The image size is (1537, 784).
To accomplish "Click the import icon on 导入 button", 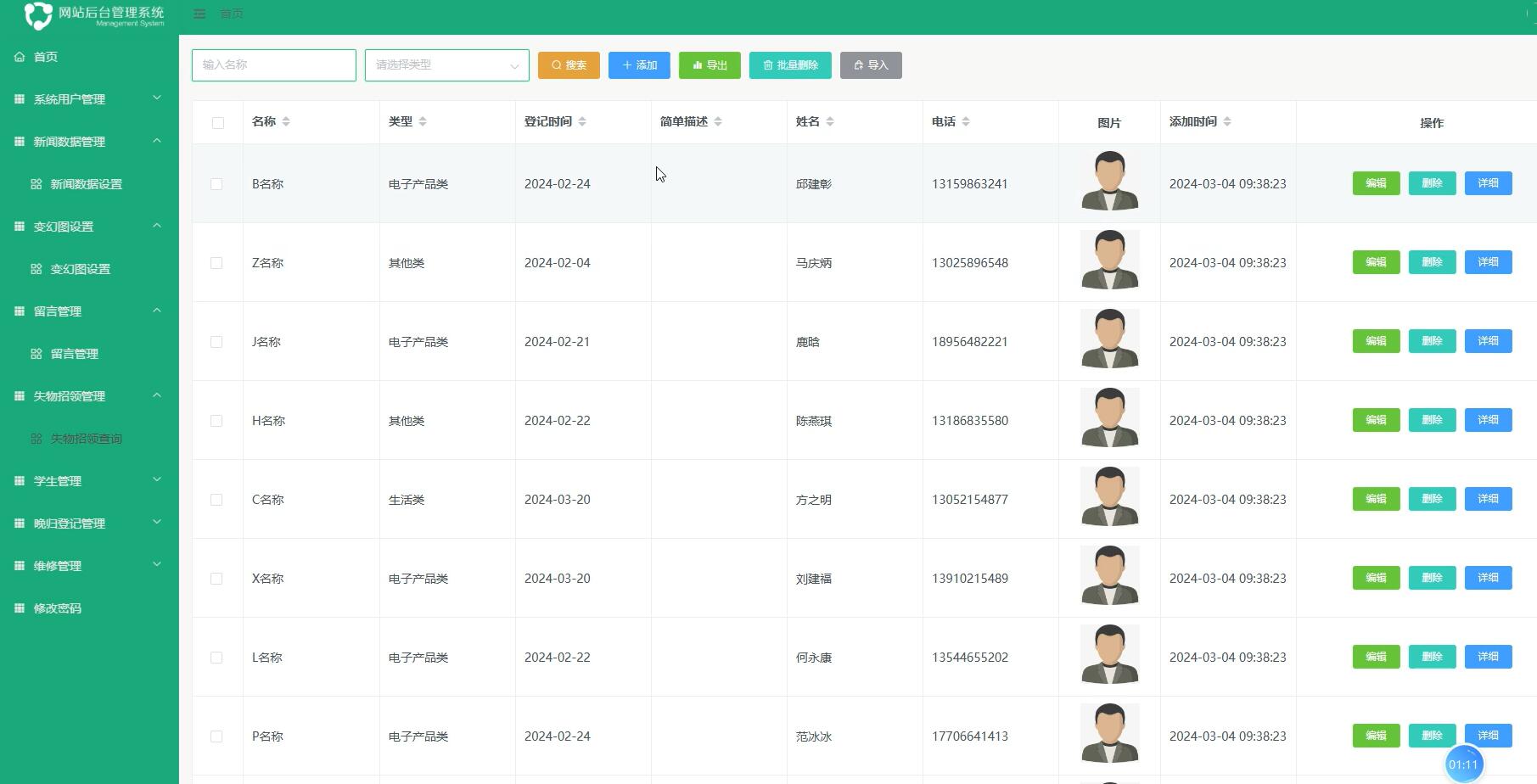I will [857, 64].
